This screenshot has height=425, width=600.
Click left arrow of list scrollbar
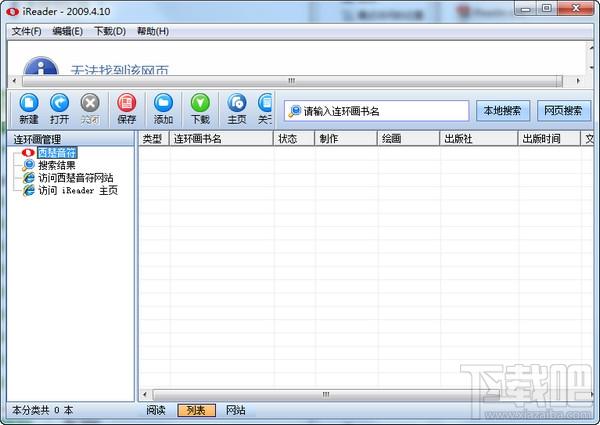tap(145, 394)
